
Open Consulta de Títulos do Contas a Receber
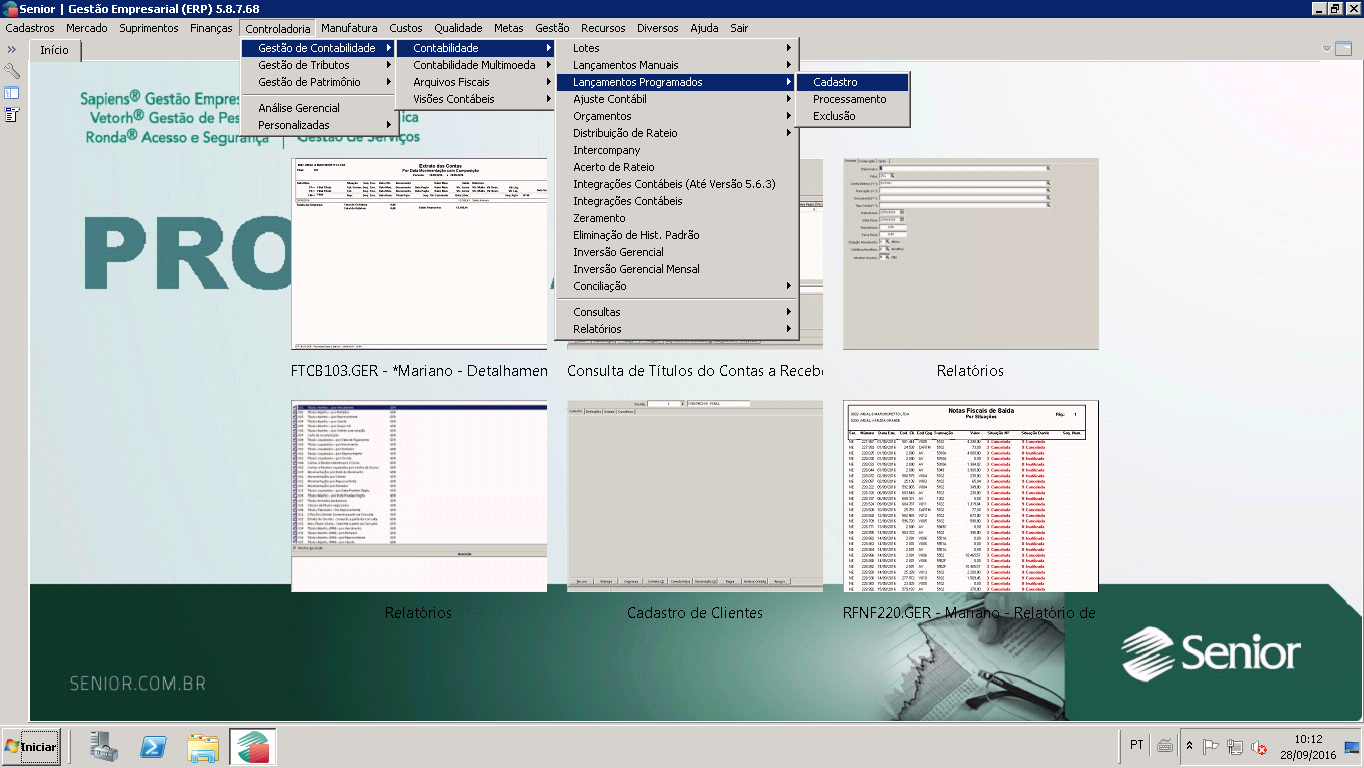coord(695,371)
